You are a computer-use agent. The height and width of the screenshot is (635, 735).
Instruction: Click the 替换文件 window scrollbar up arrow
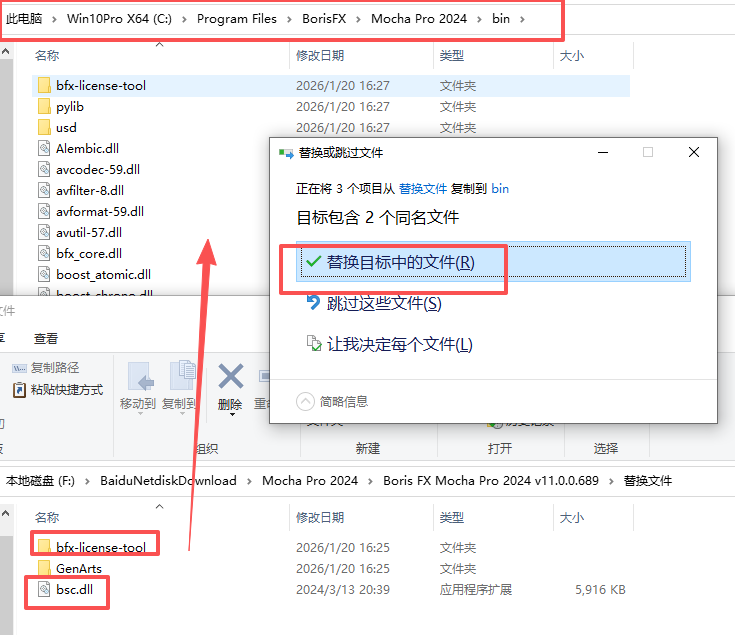coord(6,513)
